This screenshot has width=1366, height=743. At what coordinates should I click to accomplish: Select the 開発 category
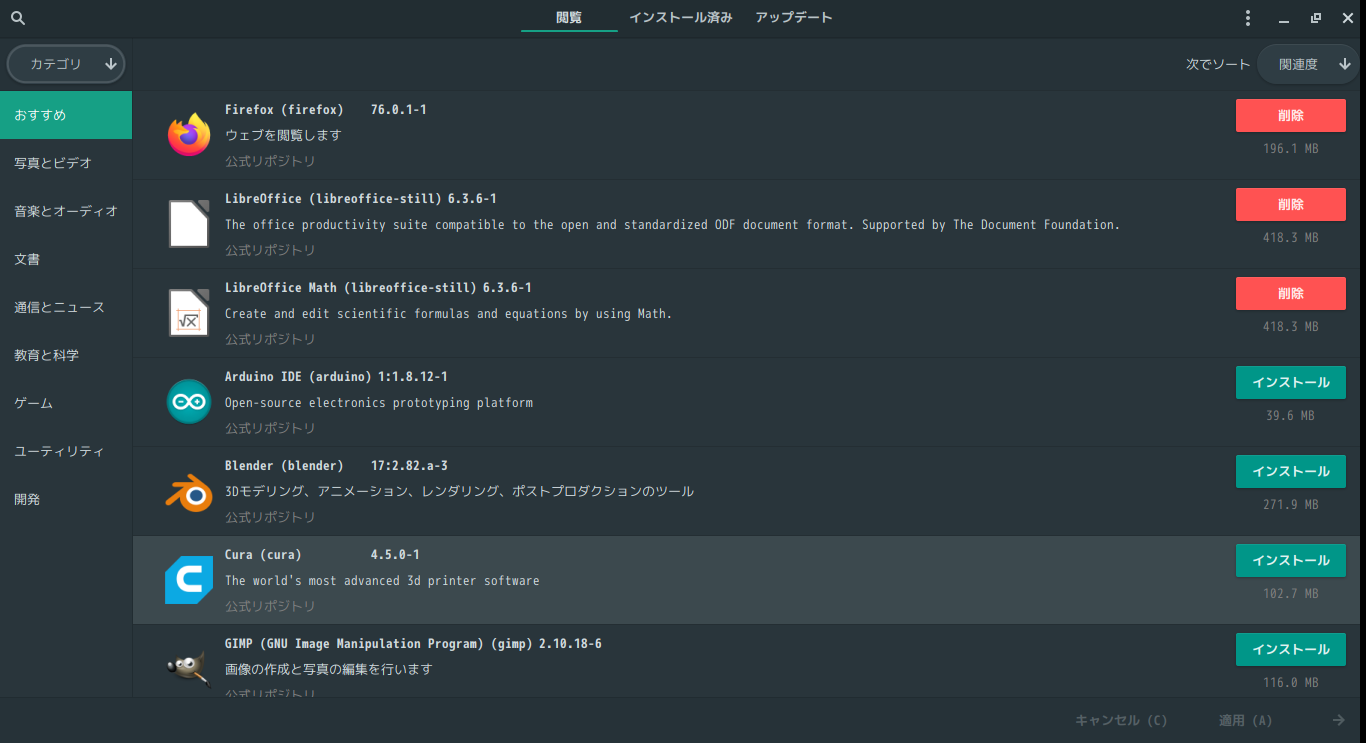[x=66, y=499]
